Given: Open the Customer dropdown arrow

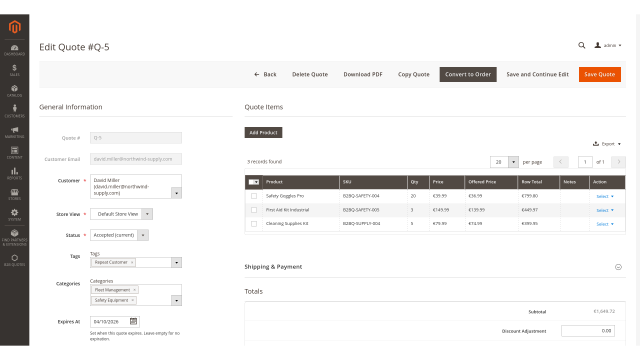Looking at the screenshot, I should click(x=176, y=193).
